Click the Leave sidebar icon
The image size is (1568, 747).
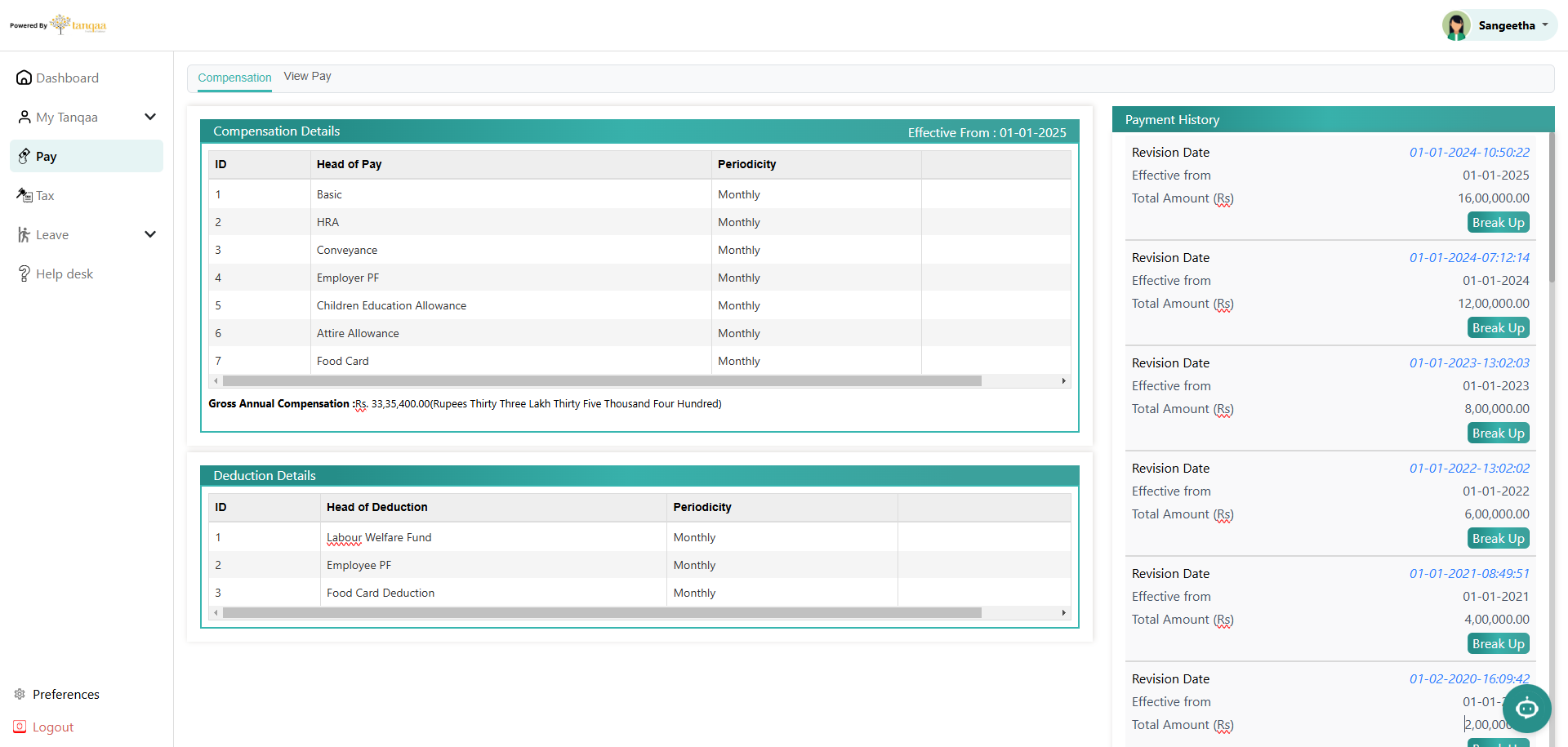24,235
